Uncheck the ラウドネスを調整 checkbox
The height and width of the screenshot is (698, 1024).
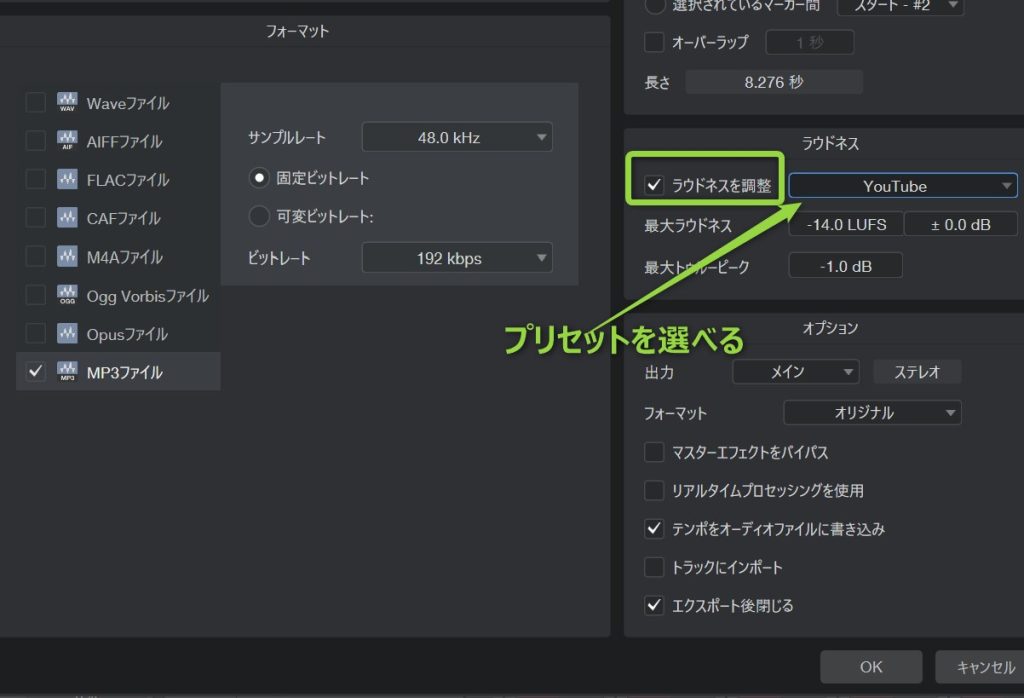[x=655, y=186]
